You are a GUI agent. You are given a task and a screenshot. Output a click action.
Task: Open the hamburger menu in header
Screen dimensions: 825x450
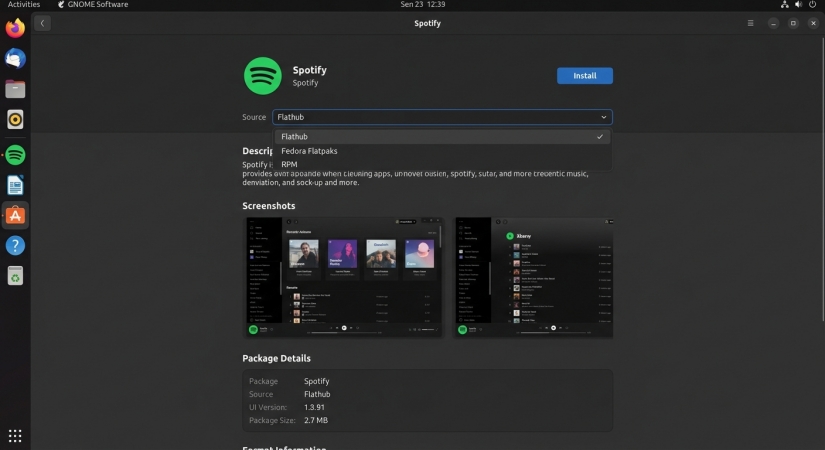tap(750, 23)
